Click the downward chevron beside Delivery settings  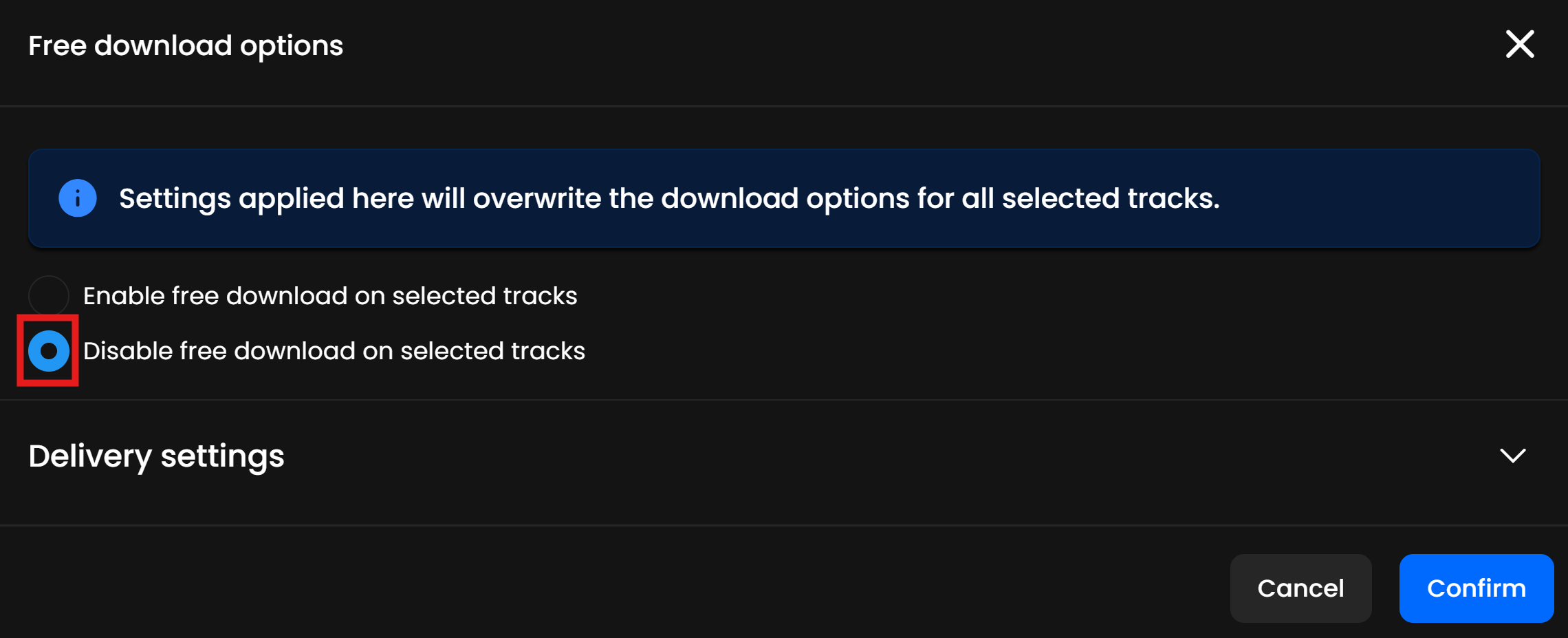pyautogui.click(x=1512, y=456)
